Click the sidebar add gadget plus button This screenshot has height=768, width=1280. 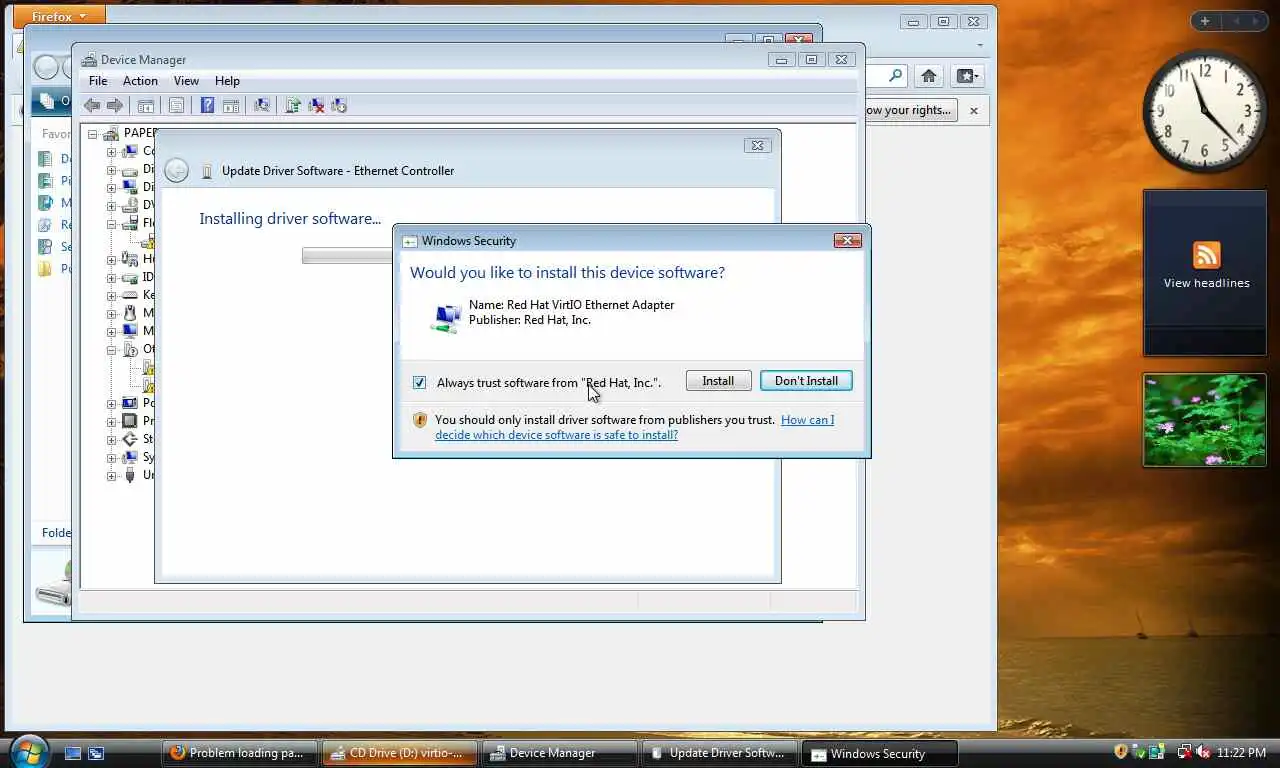pos(1205,21)
